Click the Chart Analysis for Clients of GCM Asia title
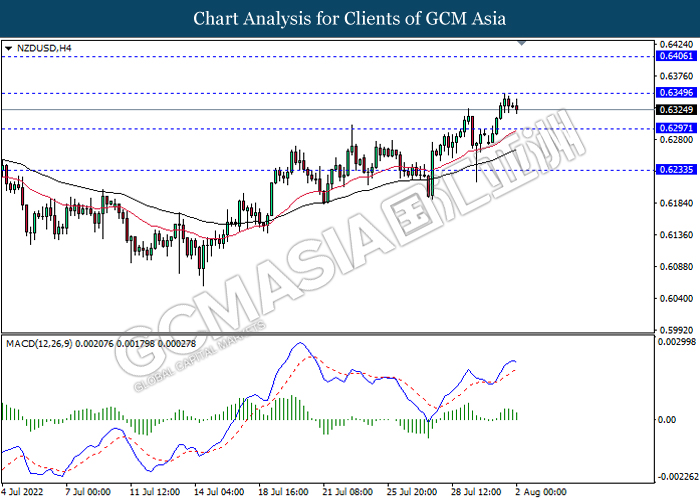Screen dimensions: 700x500 point(350,19)
